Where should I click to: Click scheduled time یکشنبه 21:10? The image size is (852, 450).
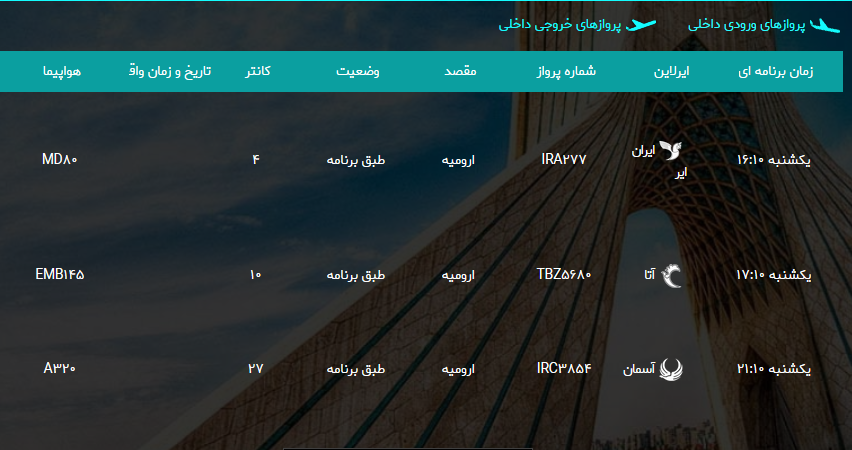(774, 369)
